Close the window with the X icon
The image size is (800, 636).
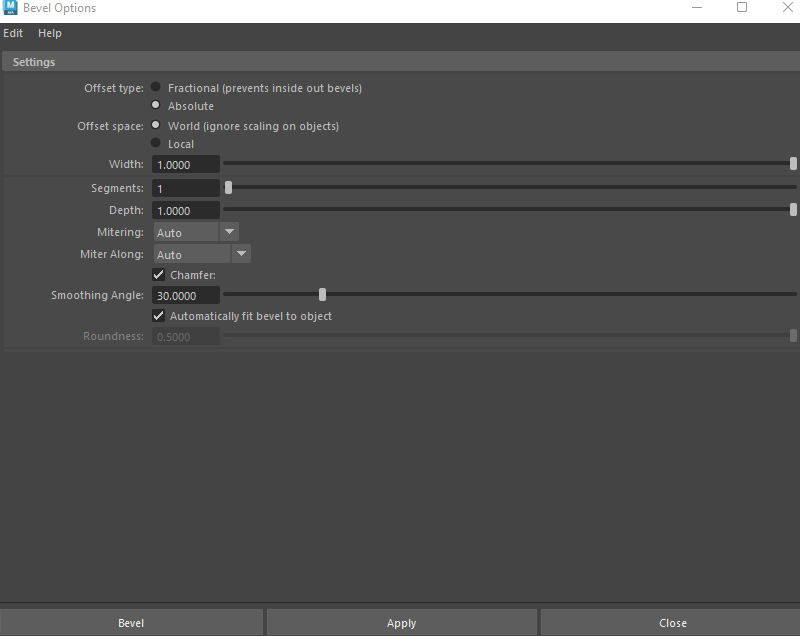click(788, 7)
